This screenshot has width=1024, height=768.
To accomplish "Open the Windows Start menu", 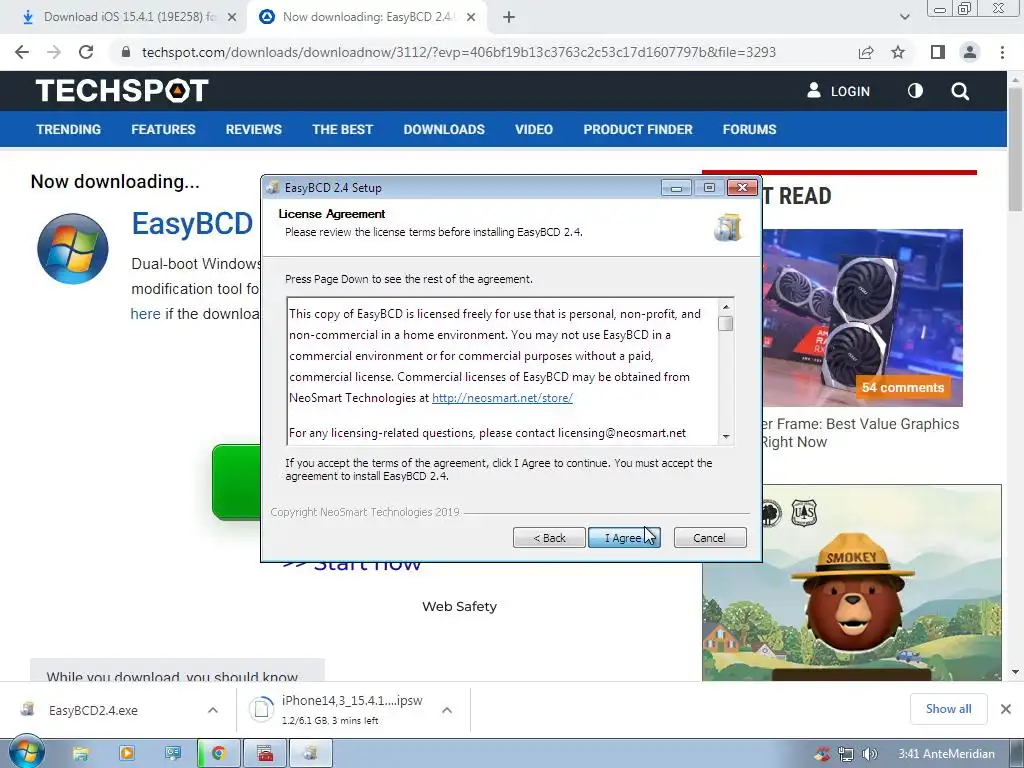I will (x=27, y=753).
